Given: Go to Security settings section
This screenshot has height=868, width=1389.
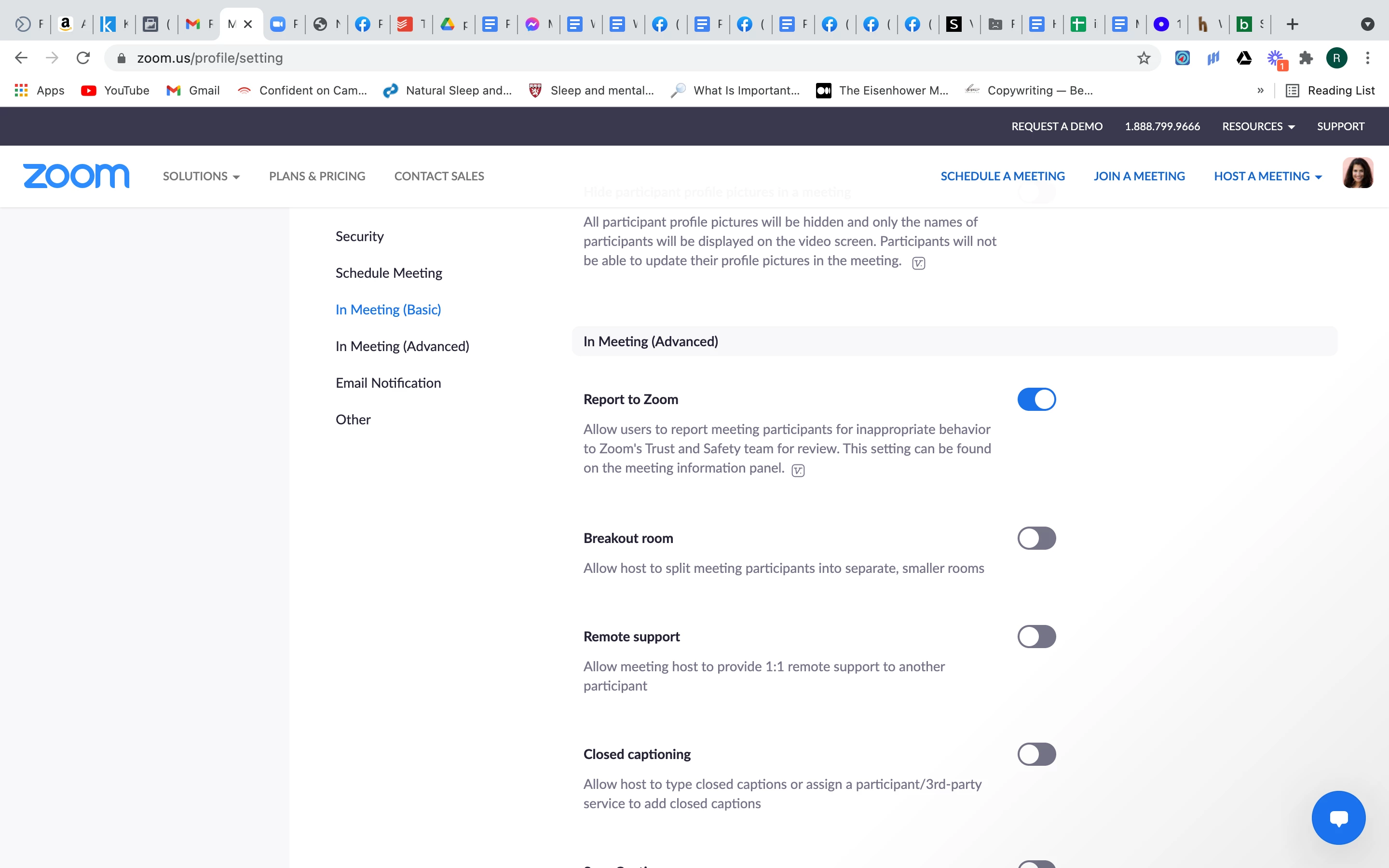Looking at the screenshot, I should [x=359, y=236].
